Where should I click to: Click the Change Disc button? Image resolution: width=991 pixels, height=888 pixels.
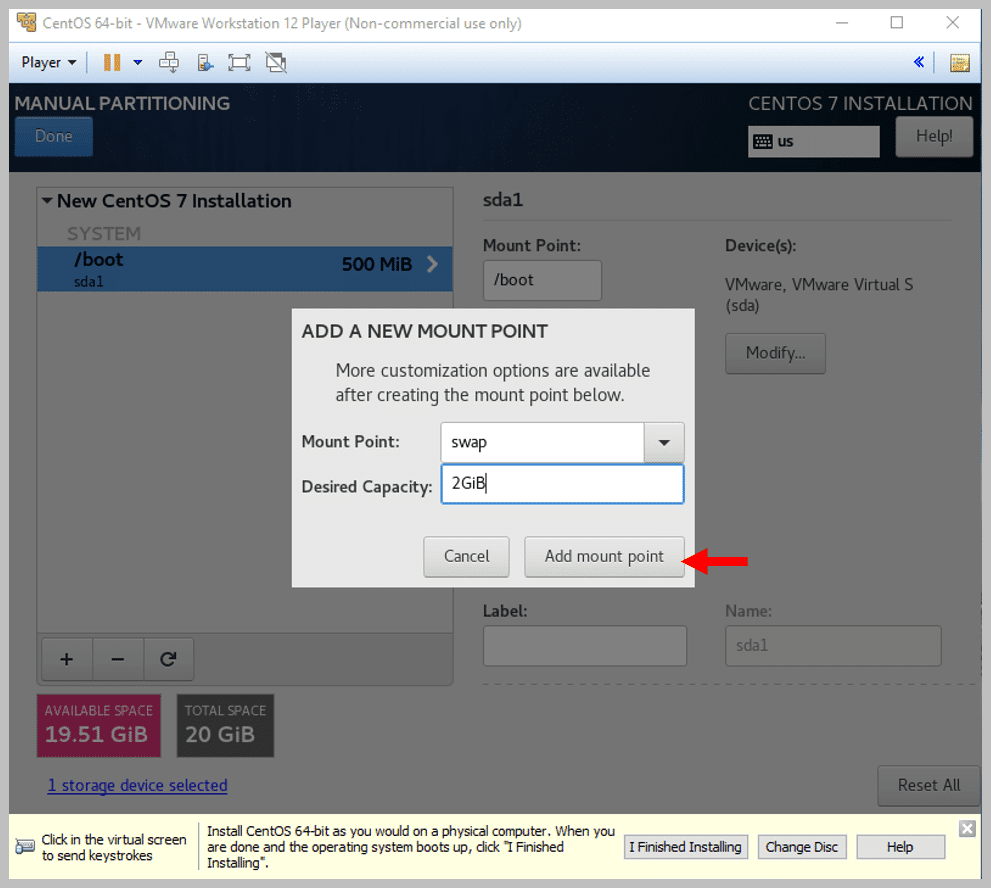click(801, 847)
